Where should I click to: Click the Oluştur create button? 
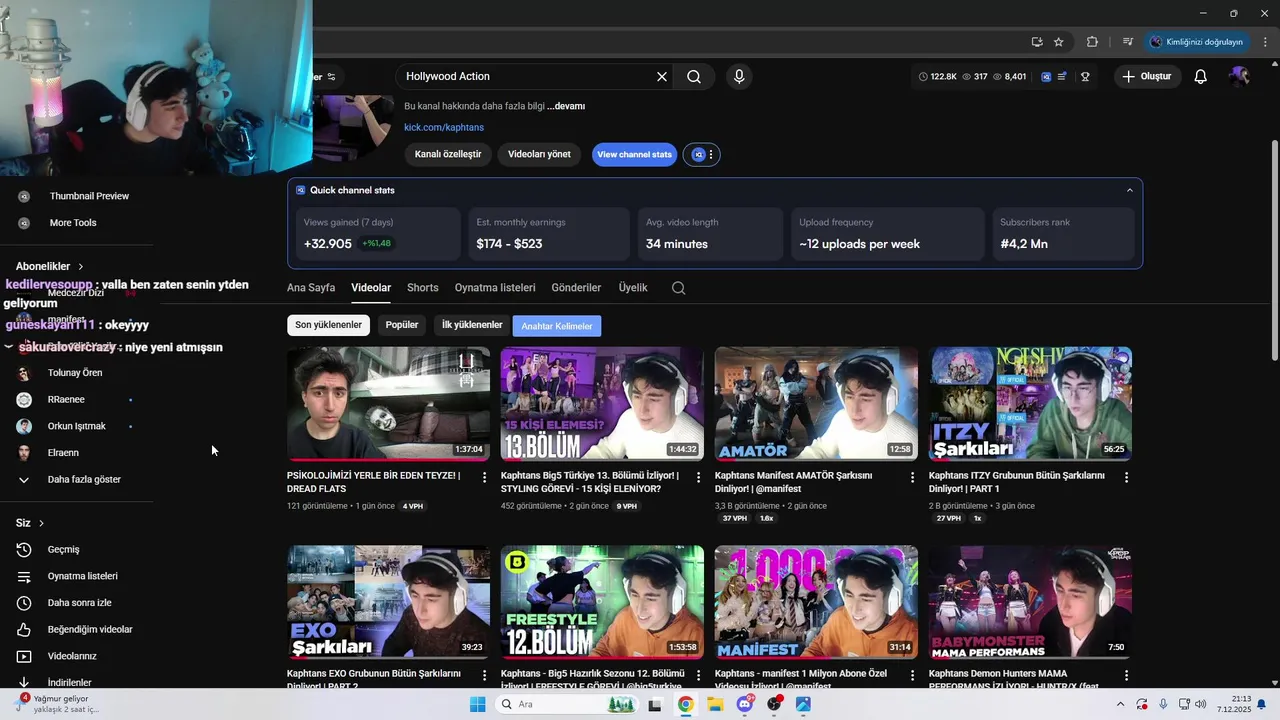[x=1147, y=76]
